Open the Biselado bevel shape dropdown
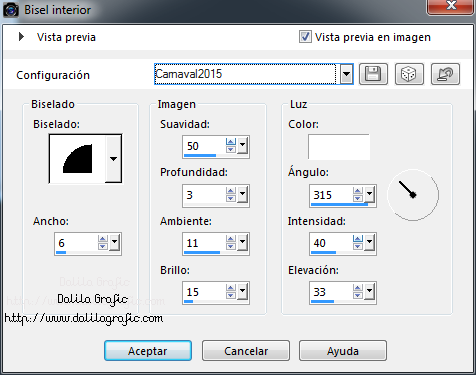The image size is (476, 375). [x=113, y=159]
